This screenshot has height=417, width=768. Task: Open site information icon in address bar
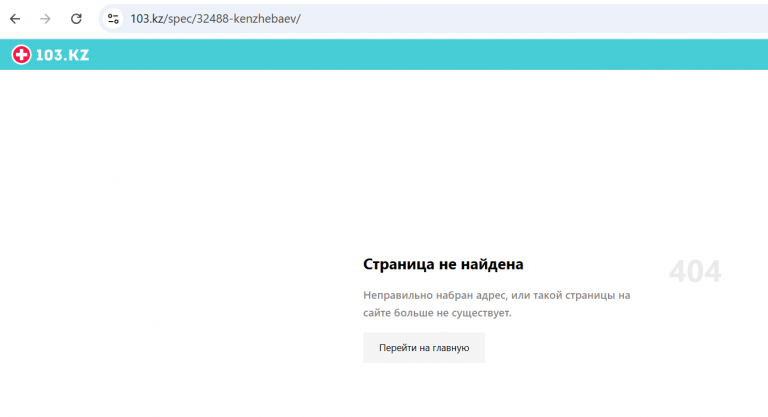pyautogui.click(x=113, y=19)
